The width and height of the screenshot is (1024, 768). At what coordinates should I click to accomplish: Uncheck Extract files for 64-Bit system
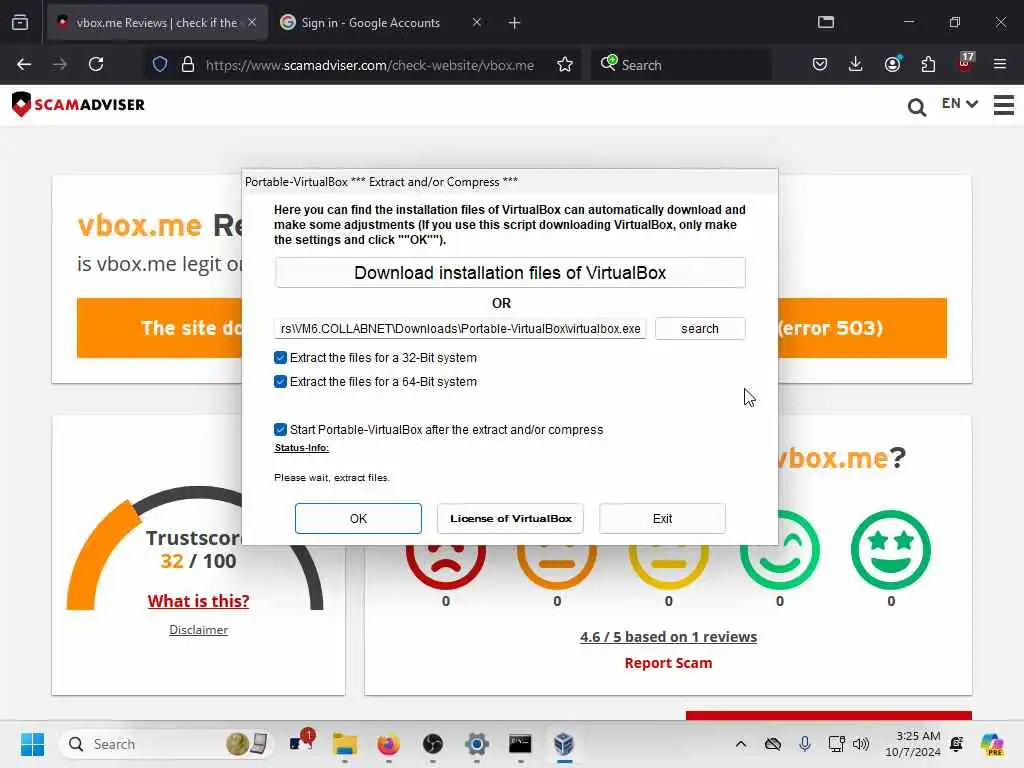pyautogui.click(x=280, y=381)
